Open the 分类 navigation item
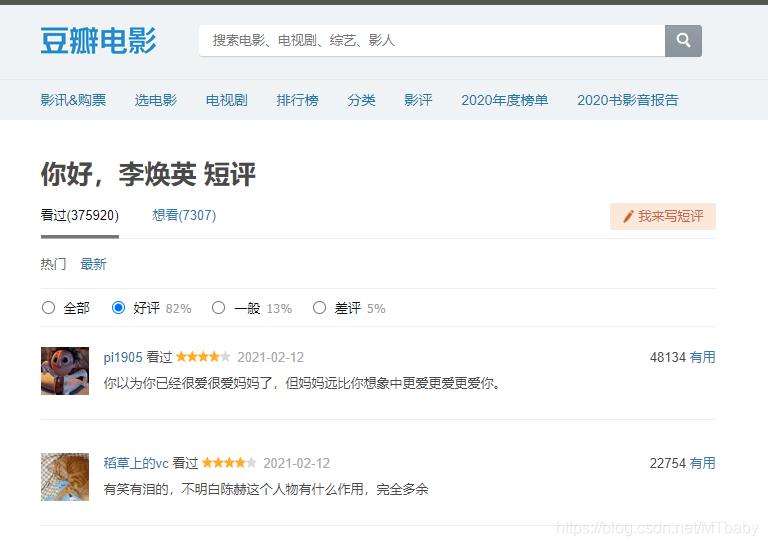 click(361, 100)
